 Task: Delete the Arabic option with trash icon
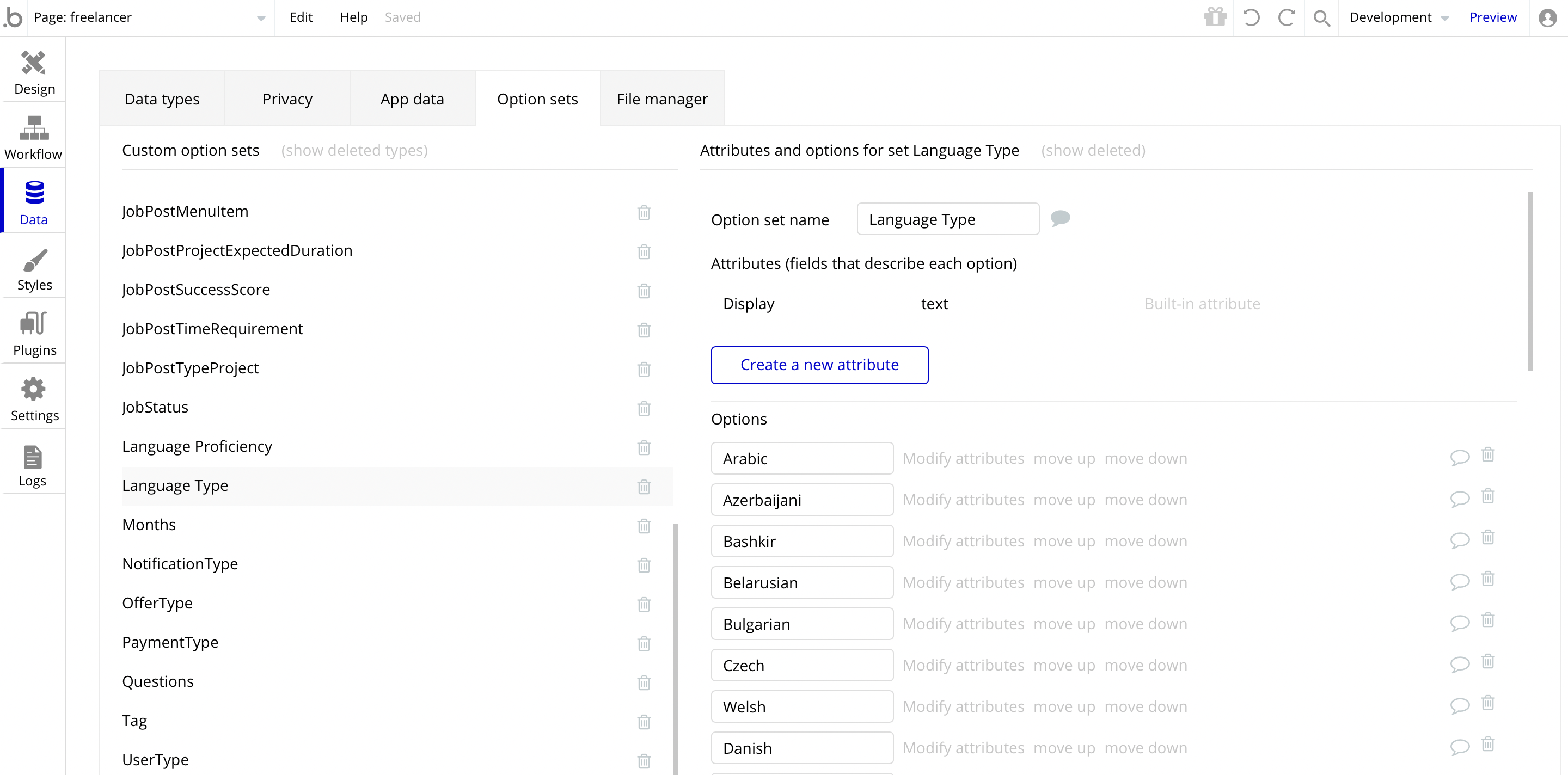pyautogui.click(x=1487, y=454)
